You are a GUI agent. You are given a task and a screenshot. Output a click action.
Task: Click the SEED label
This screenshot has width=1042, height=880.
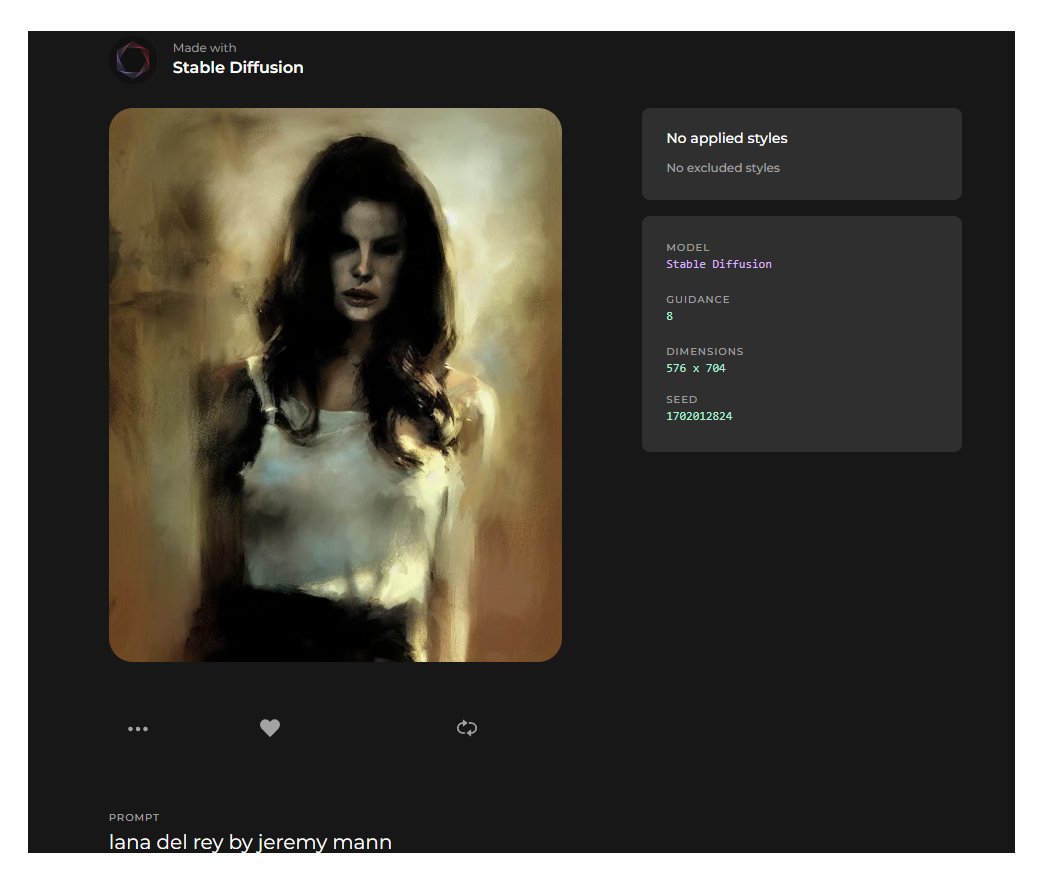tap(681, 399)
